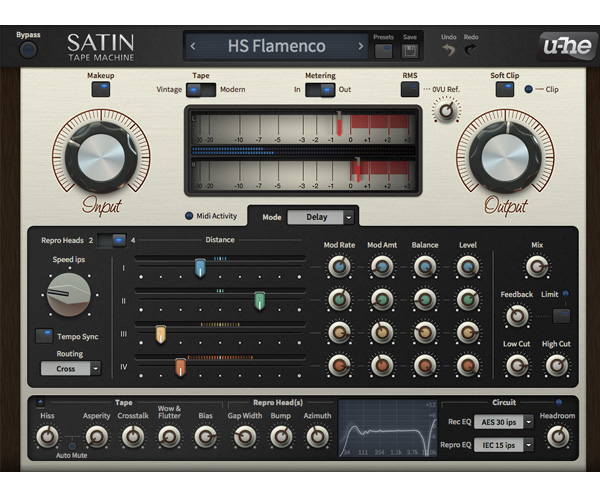Click the orange Balance knob row IV

tap(425, 365)
